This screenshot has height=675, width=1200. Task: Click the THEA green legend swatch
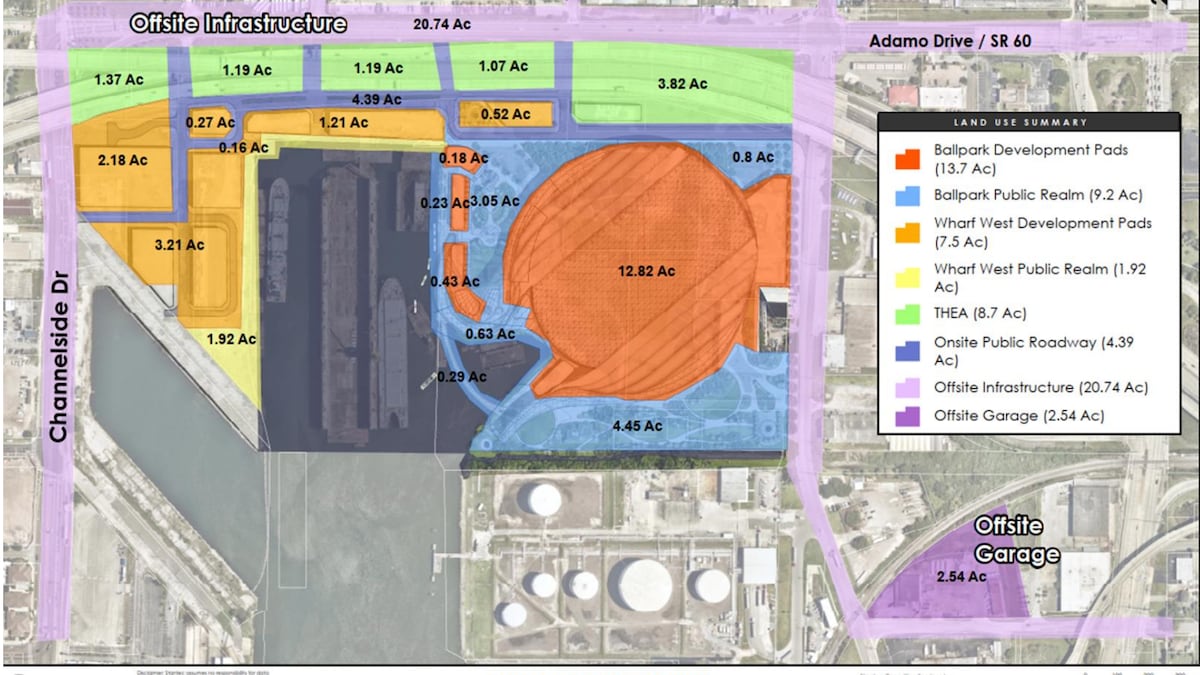908,314
